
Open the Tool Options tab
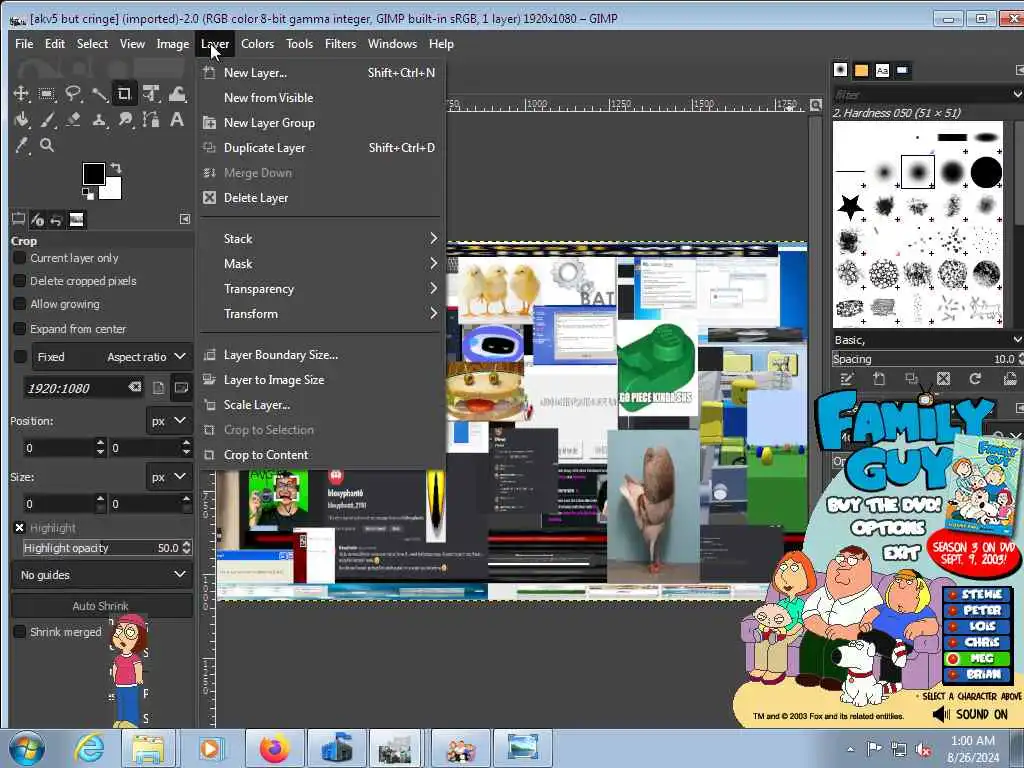pyautogui.click(x=18, y=219)
